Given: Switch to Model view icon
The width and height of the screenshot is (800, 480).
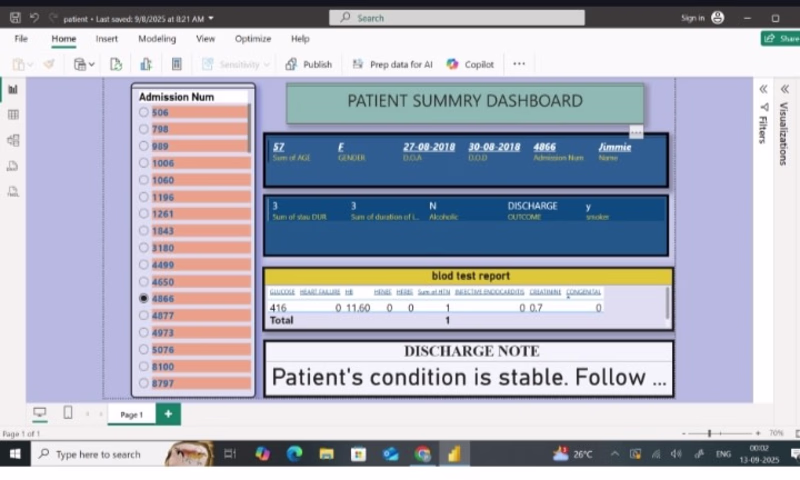Looking at the screenshot, I should pyautogui.click(x=13, y=140).
